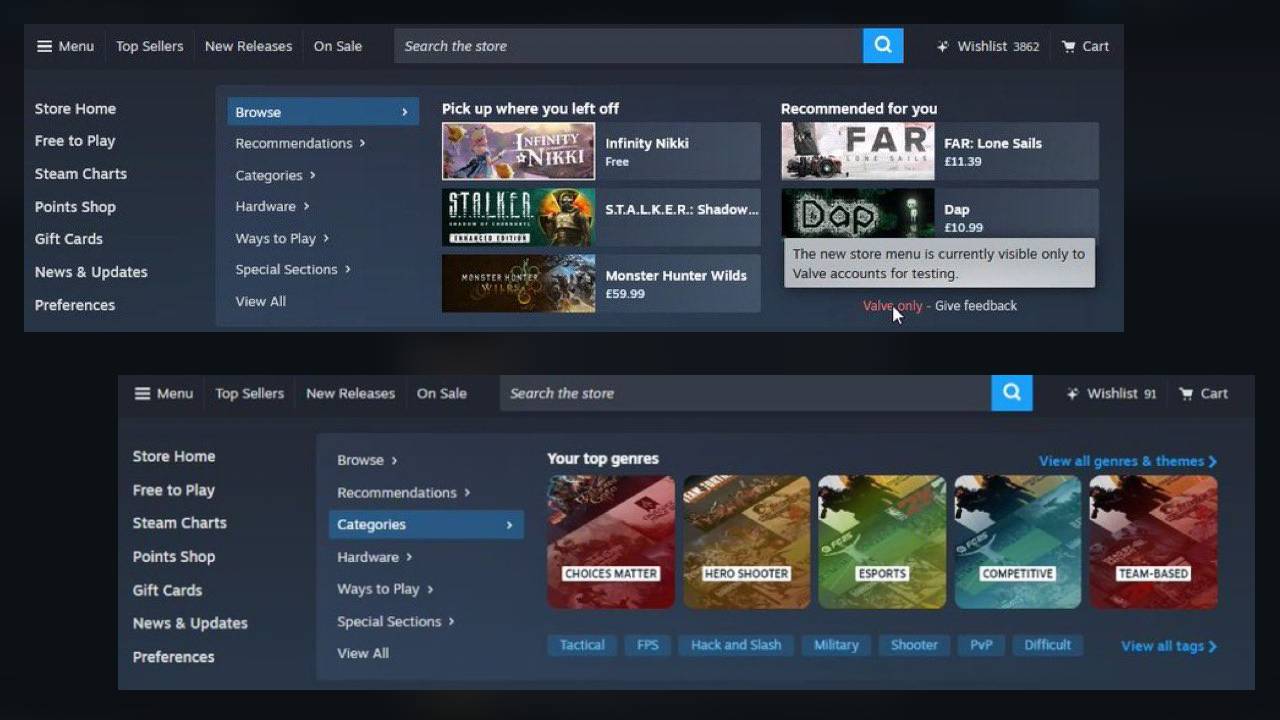Open Wishlist 3862 in the upper bar
1280x720 pixels.
[x=988, y=46]
